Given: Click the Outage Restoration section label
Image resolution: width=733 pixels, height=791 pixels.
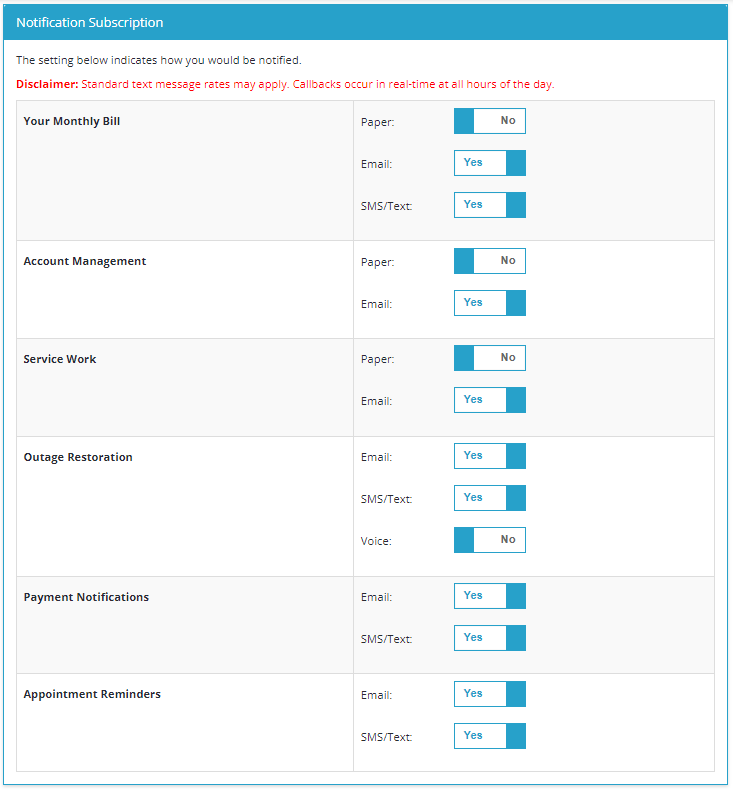Looking at the screenshot, I should click(x=78, y=458).
